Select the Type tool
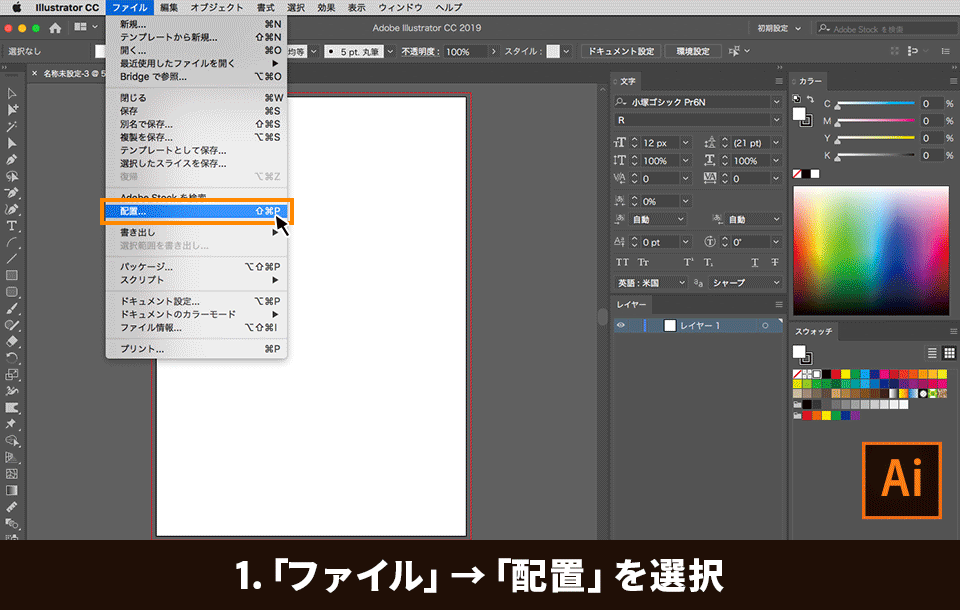The image size is (960, 610). click(x=13, y=227)
